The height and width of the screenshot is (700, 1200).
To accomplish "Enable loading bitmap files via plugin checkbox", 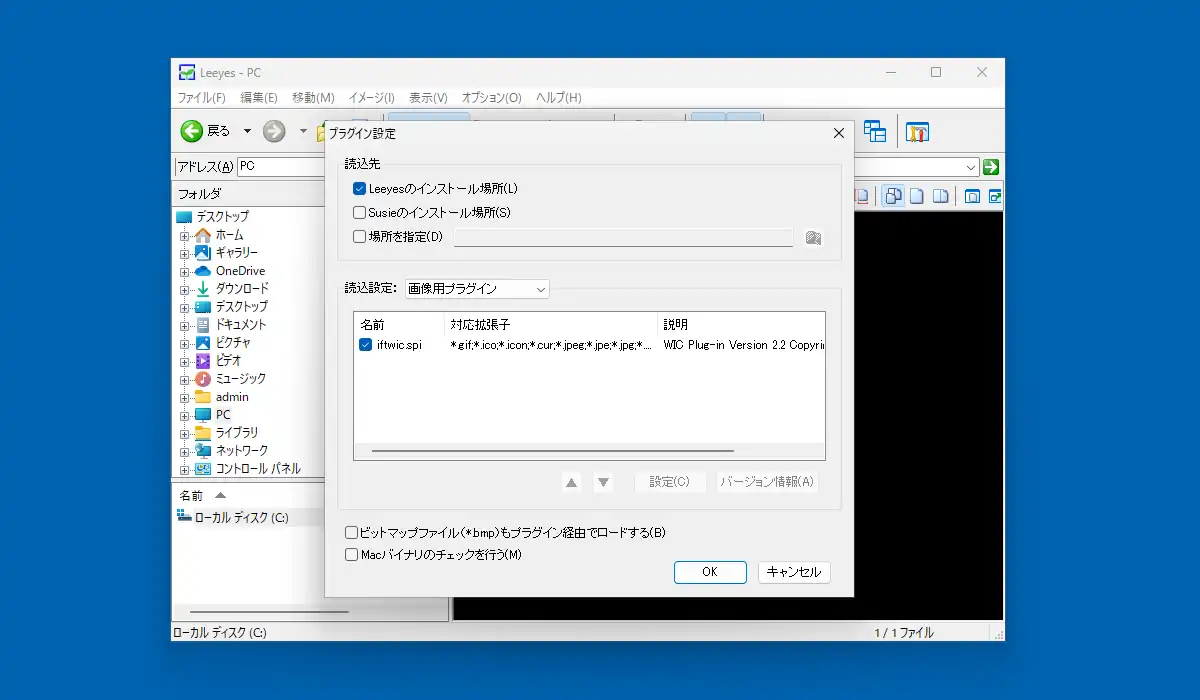I will click(x=351, y=533).
